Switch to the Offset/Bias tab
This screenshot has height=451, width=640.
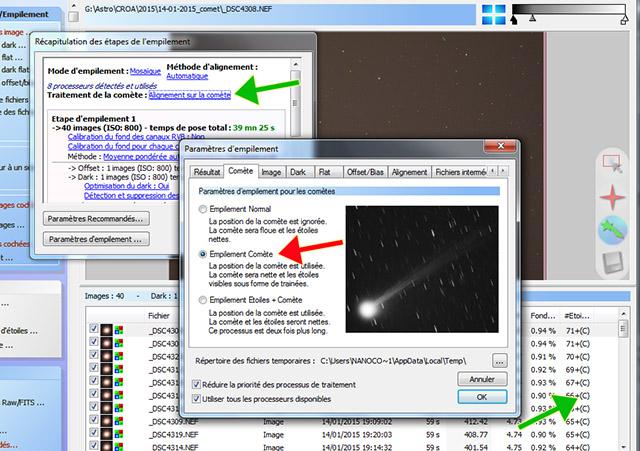(x=365, y=172)
